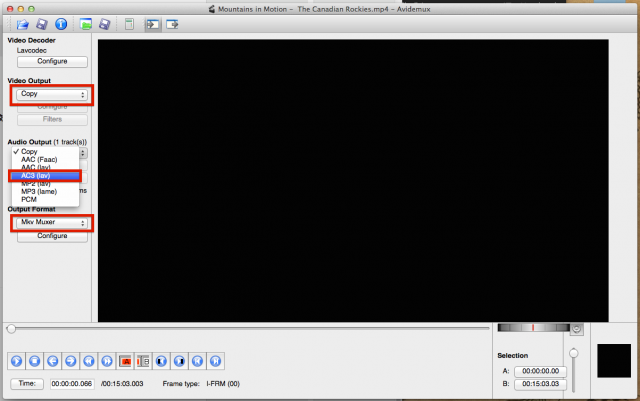Click the 'I-FRM (00)' frame type value
640x401 pixels.
coord(223,384)
